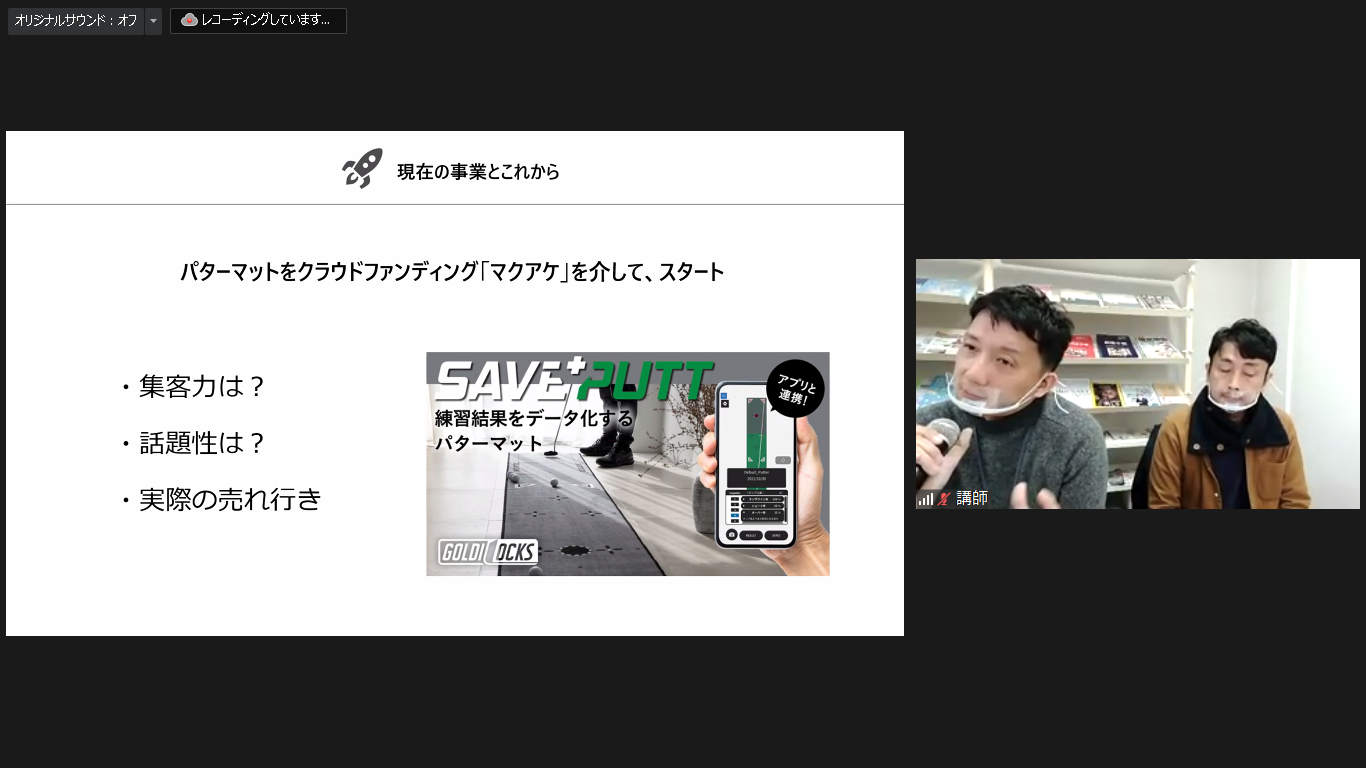Click the SAVE PUTT logo in banner

click(x=574, y=381)
